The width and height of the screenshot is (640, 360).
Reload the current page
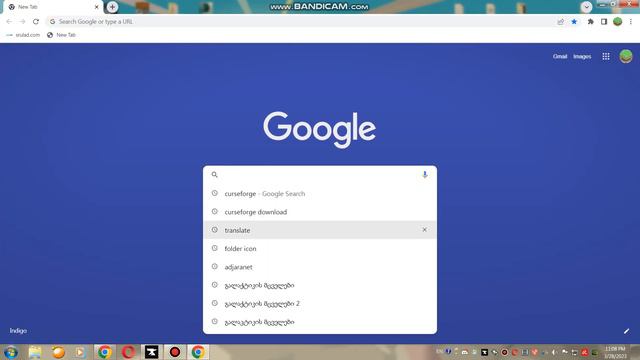[x=36, y=22]
